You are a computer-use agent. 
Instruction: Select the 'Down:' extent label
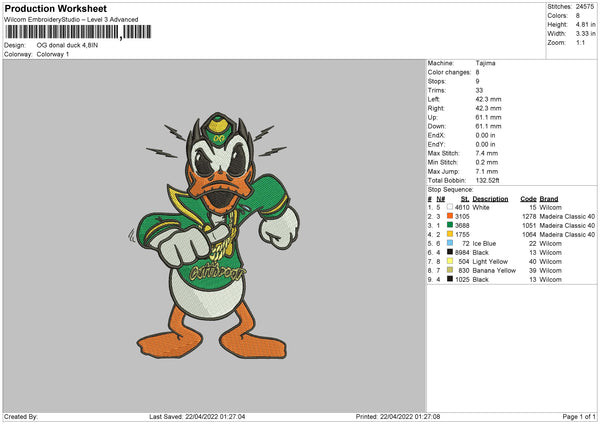point(437,126)
